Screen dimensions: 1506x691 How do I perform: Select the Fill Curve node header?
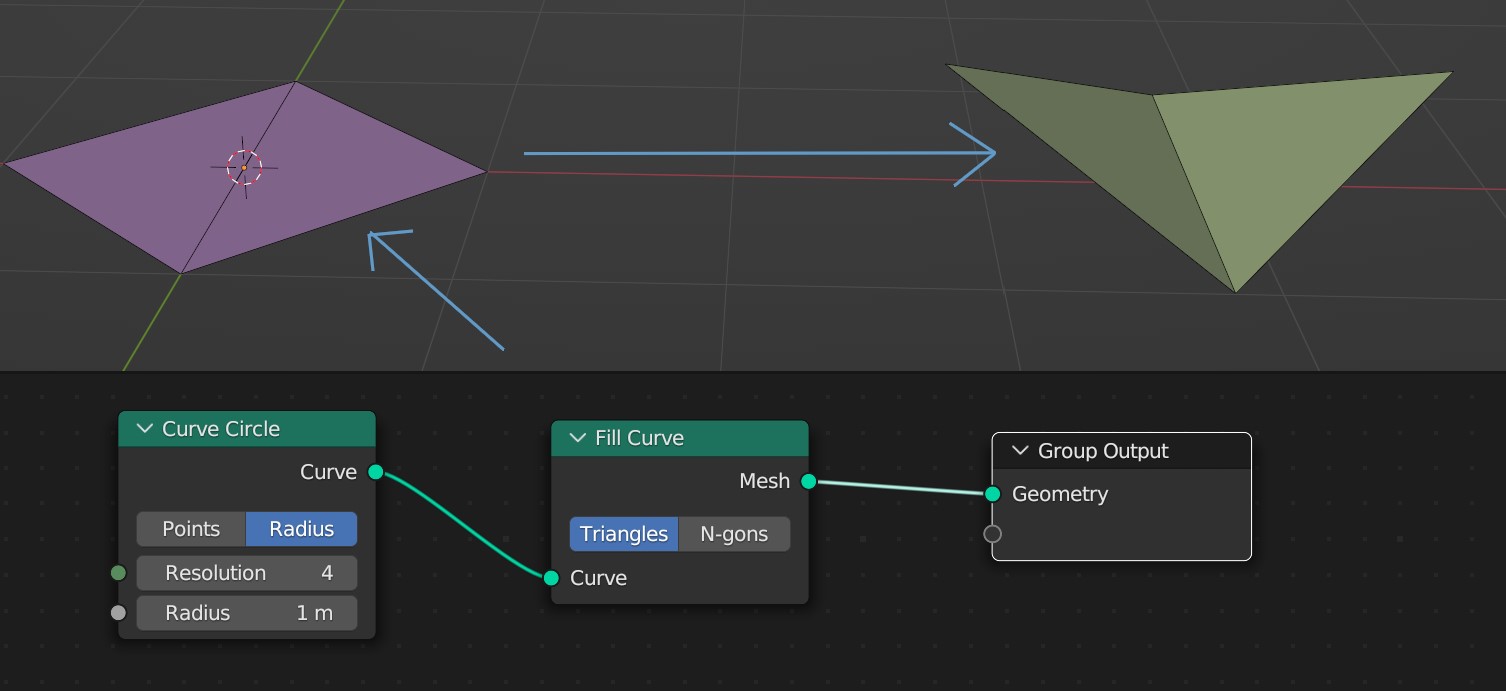tap(680, 438)
